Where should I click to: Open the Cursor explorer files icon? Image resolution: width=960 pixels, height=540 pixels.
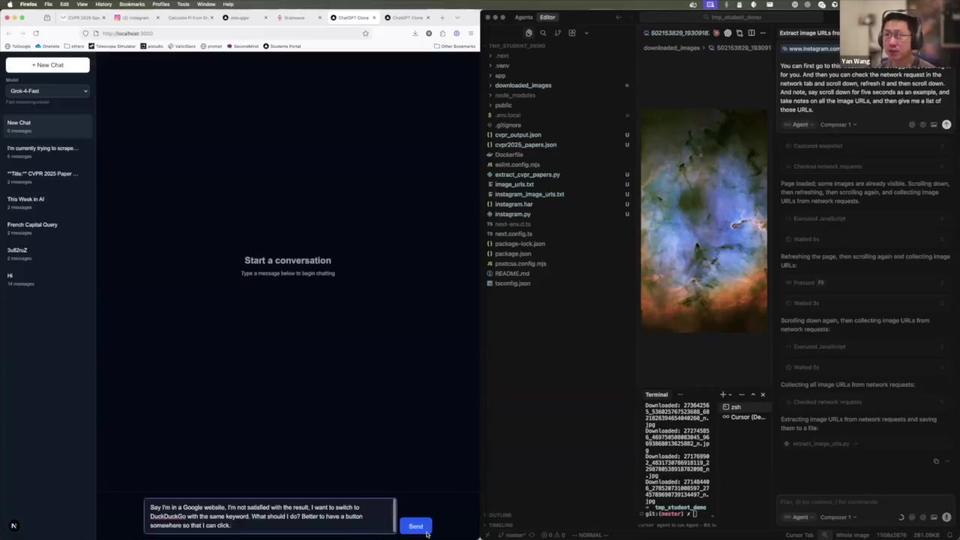[528, 33]
